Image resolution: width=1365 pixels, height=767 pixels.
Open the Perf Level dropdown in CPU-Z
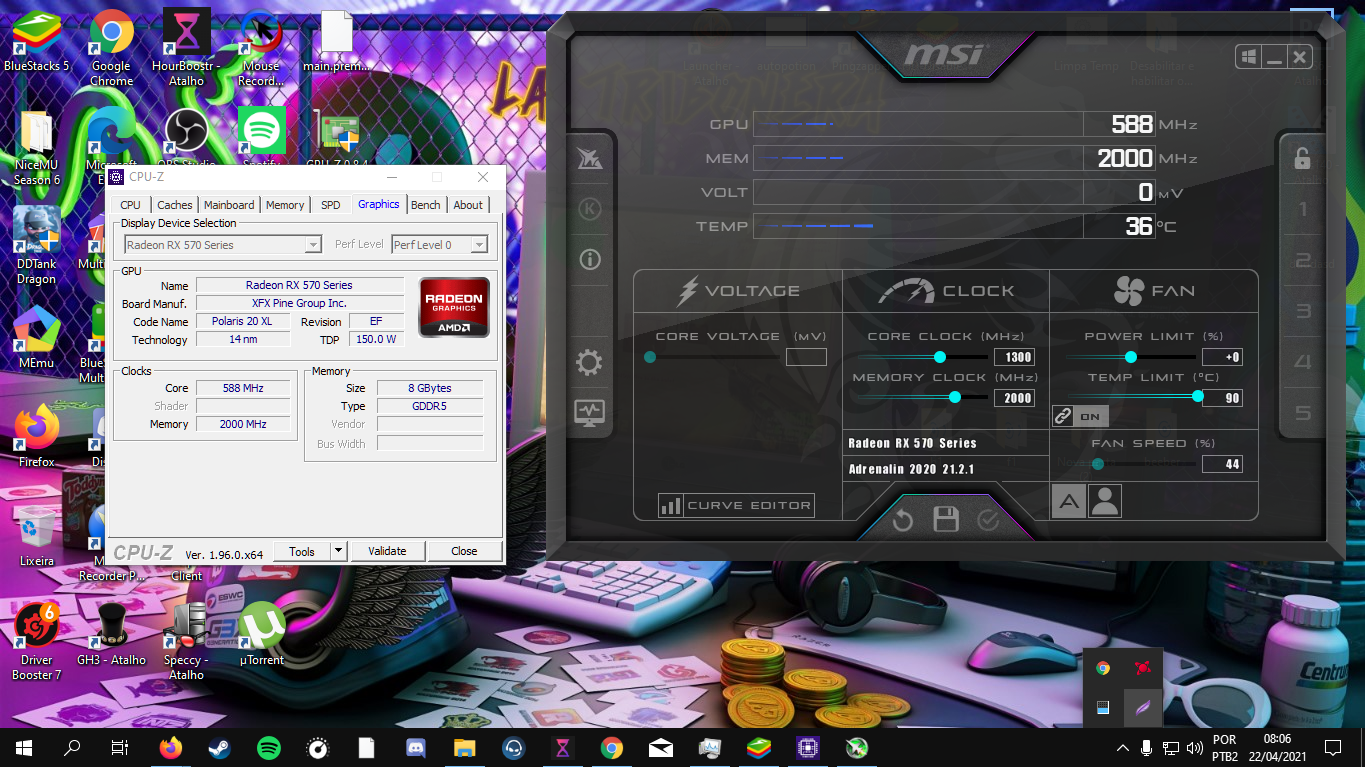point(440,245)
